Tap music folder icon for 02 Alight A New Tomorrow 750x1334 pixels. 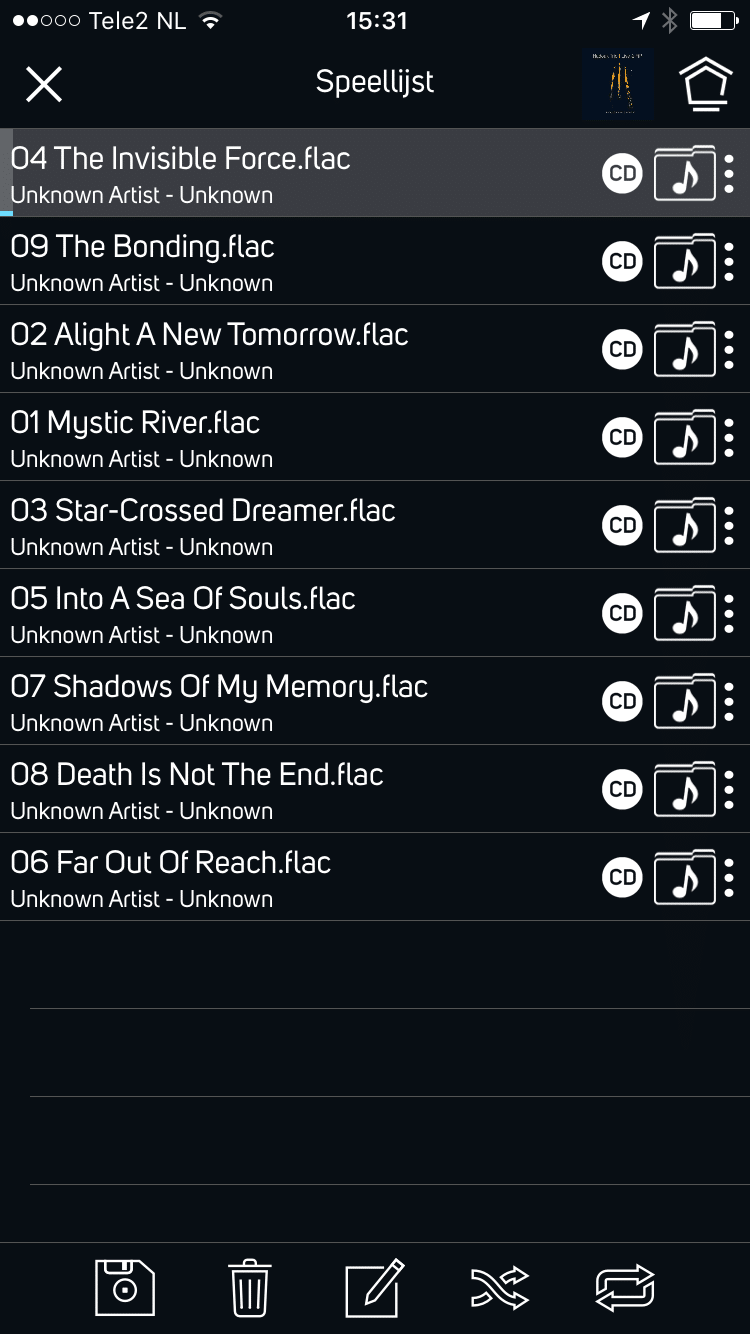click(x=685, y=349)
